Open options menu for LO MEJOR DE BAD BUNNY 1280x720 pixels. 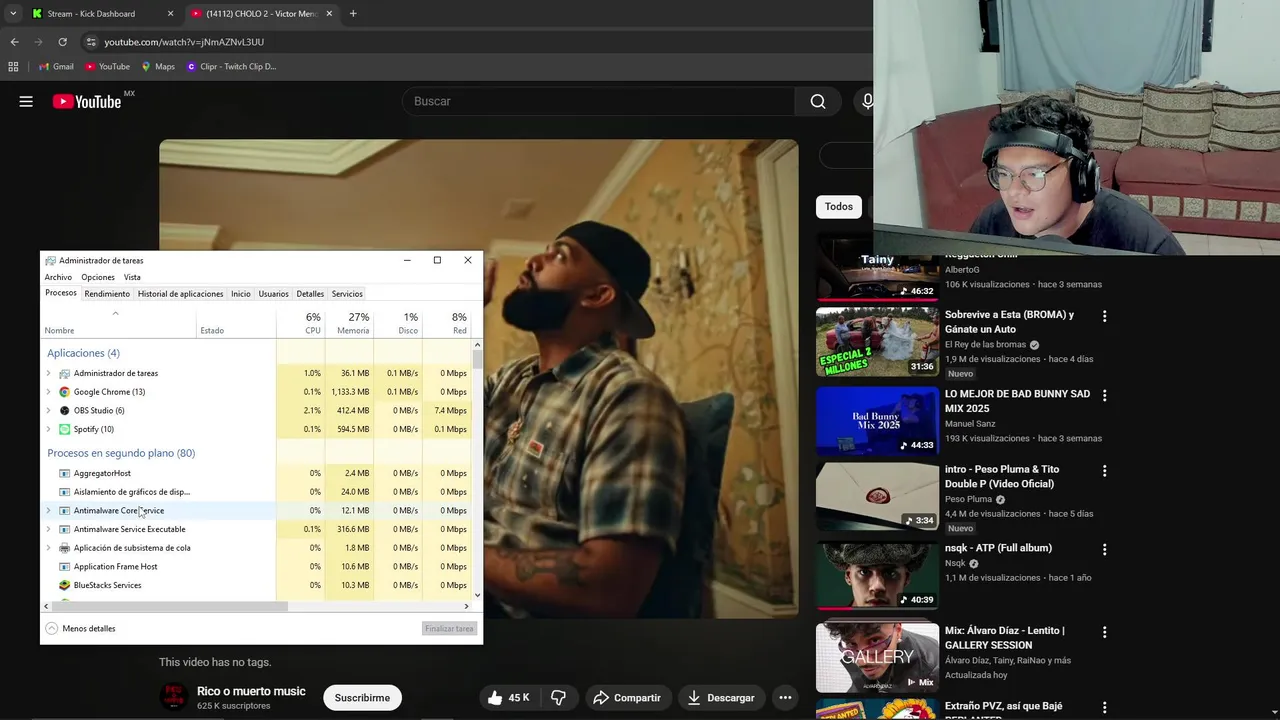pyautogui.click(x=1105, y=395)
